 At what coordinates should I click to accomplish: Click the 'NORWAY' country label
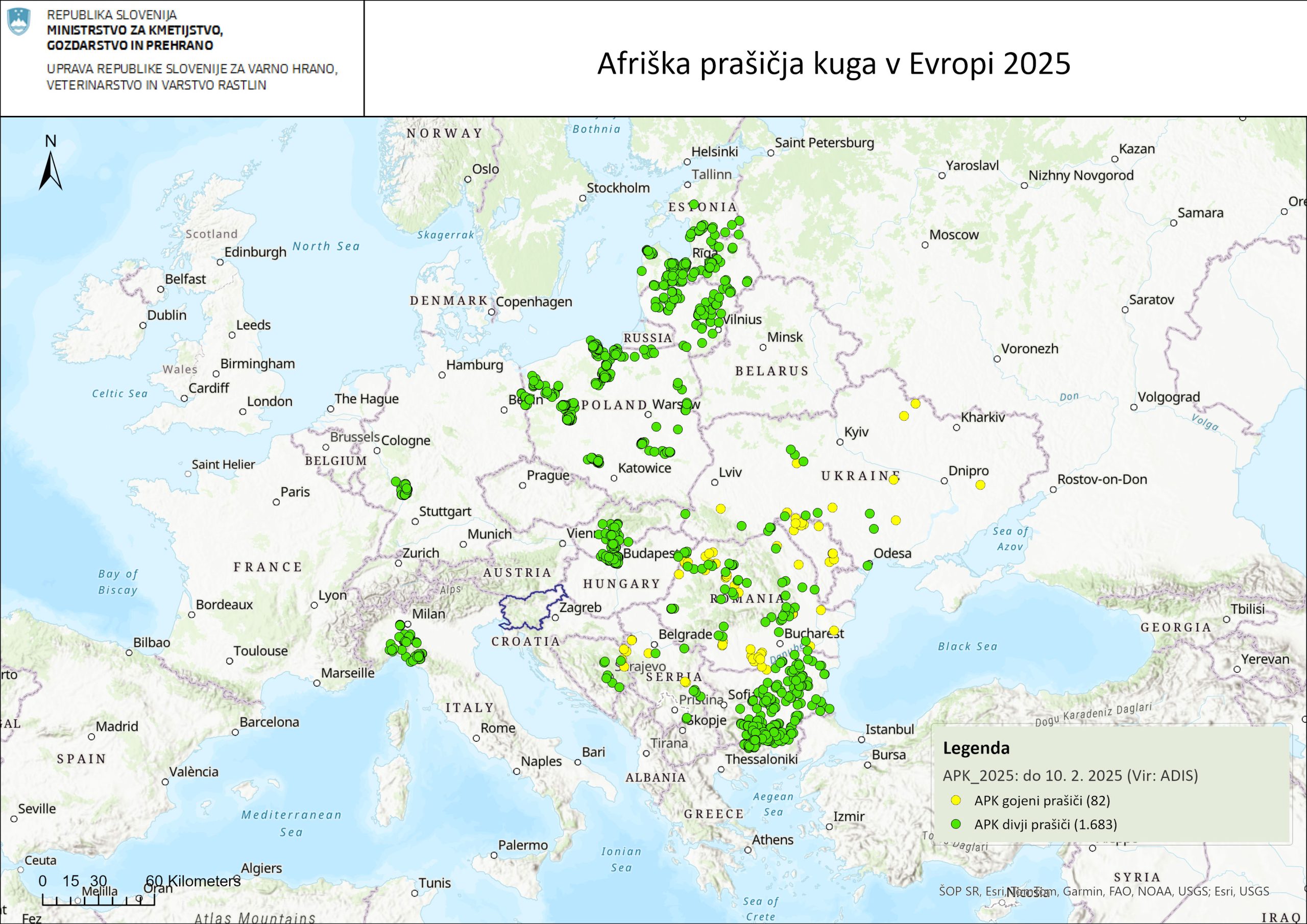445,133
